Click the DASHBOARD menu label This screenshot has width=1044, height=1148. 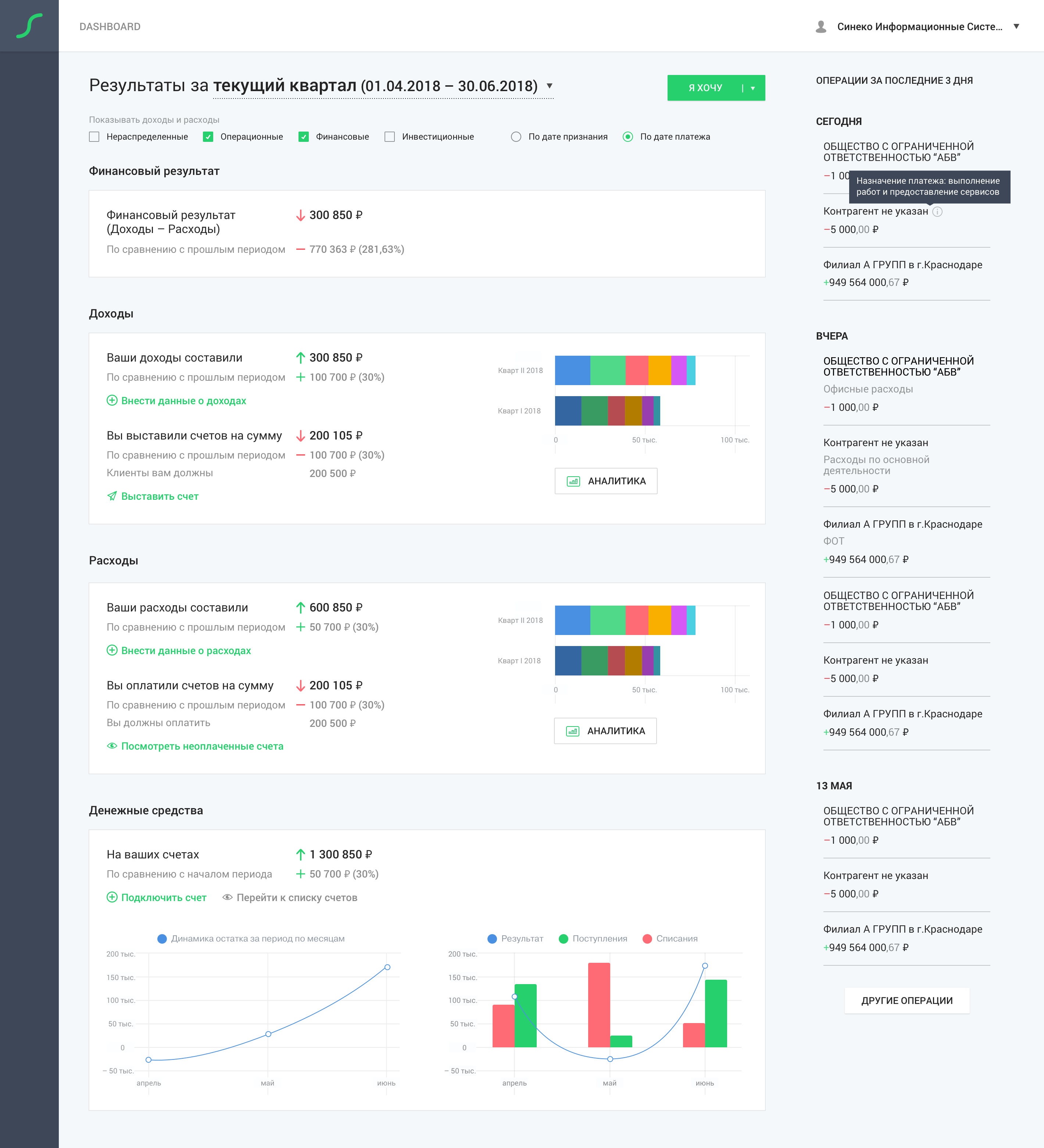(110, 27)
